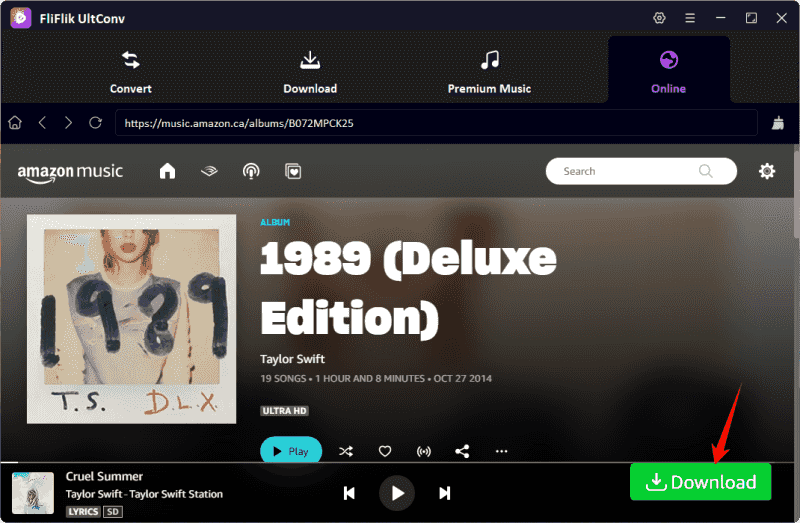Open Amazon Music home icon
Viewport: 800px width, 523px height.
pyautogui.click(x=167, y=171)
